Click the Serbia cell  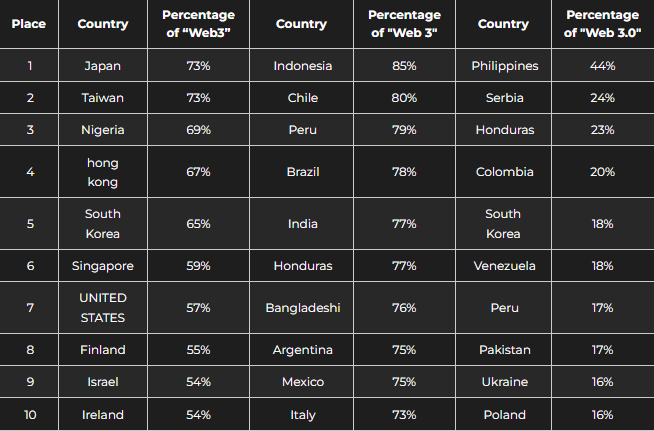pyautogui.click(x=504, y=98)
